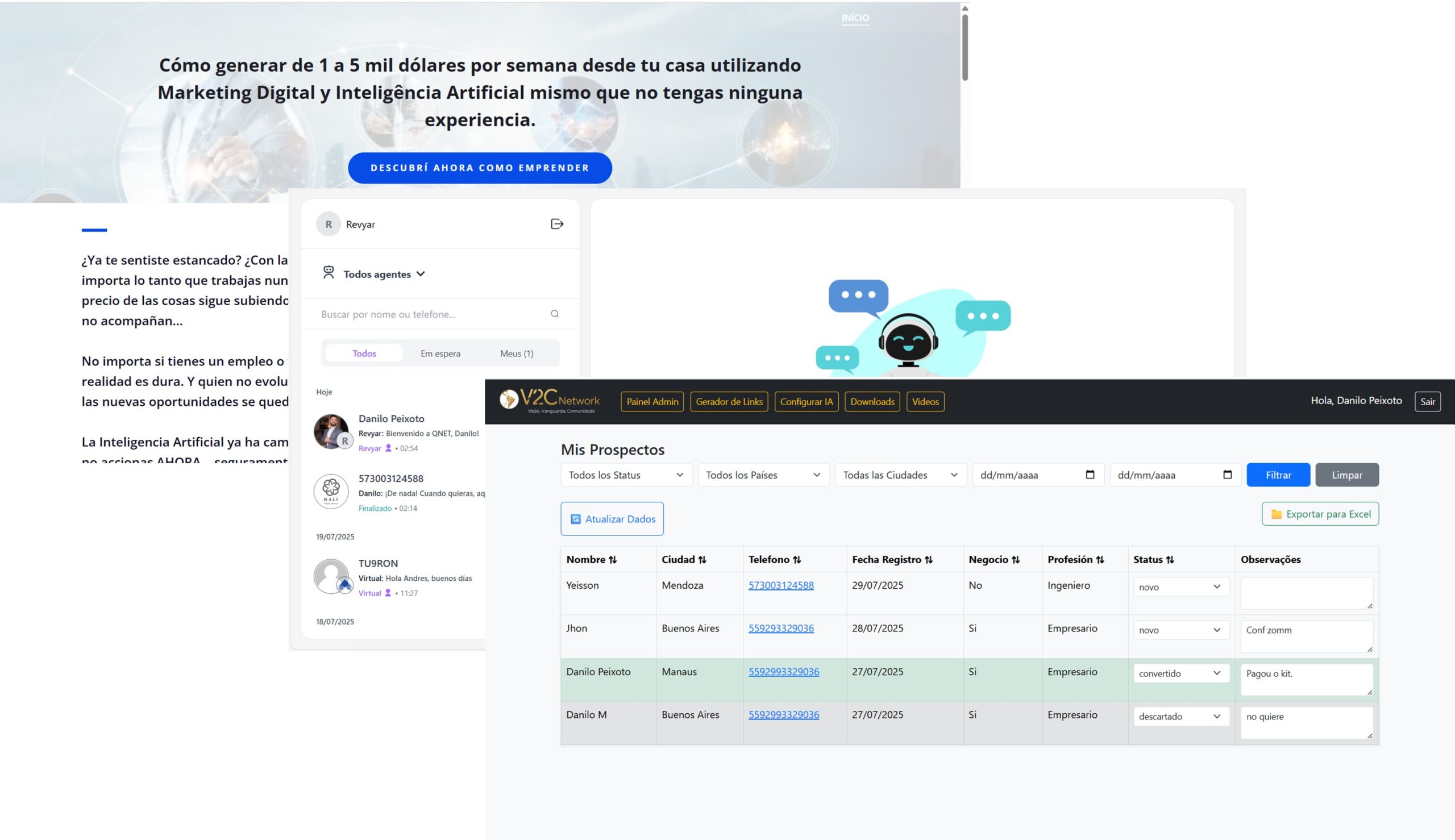Click the V2C Network logo
This screenshot has height=840, width=1455.
point(550,400)
